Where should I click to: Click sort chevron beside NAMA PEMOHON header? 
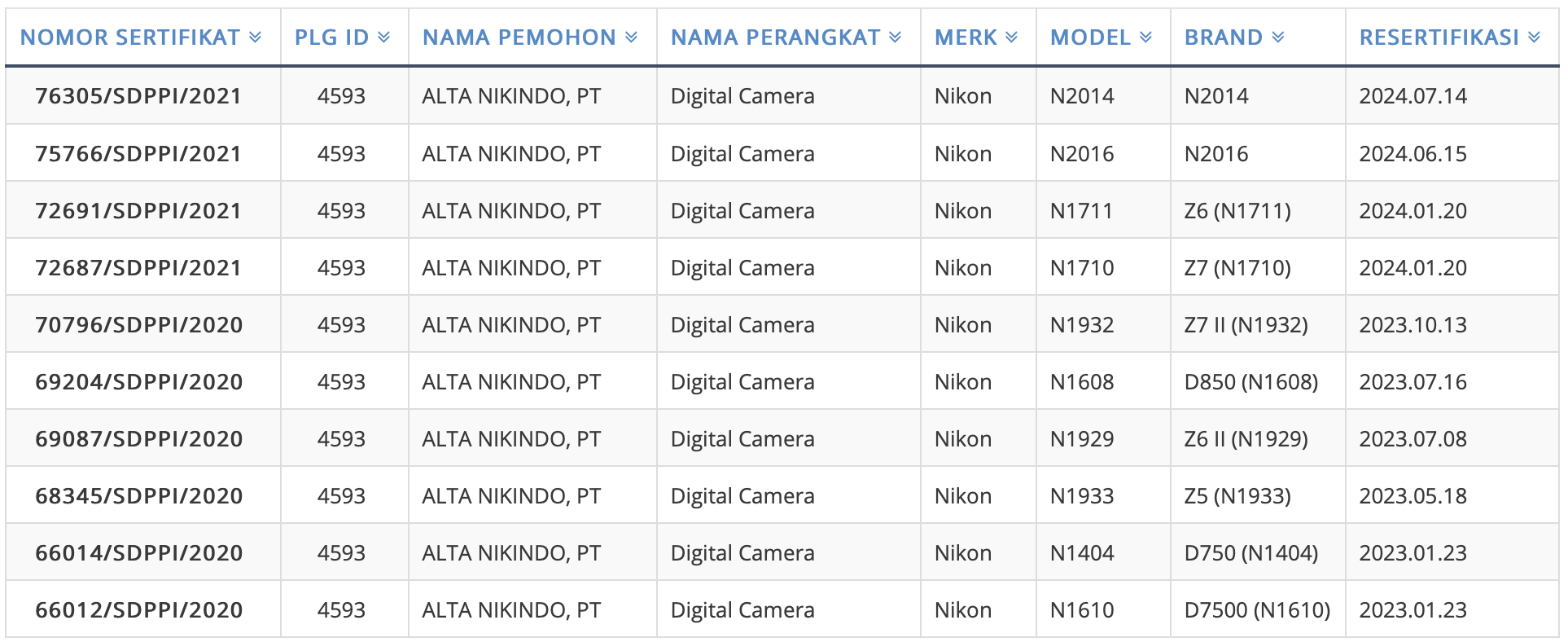pyautogui.click(x=631, y=37)
